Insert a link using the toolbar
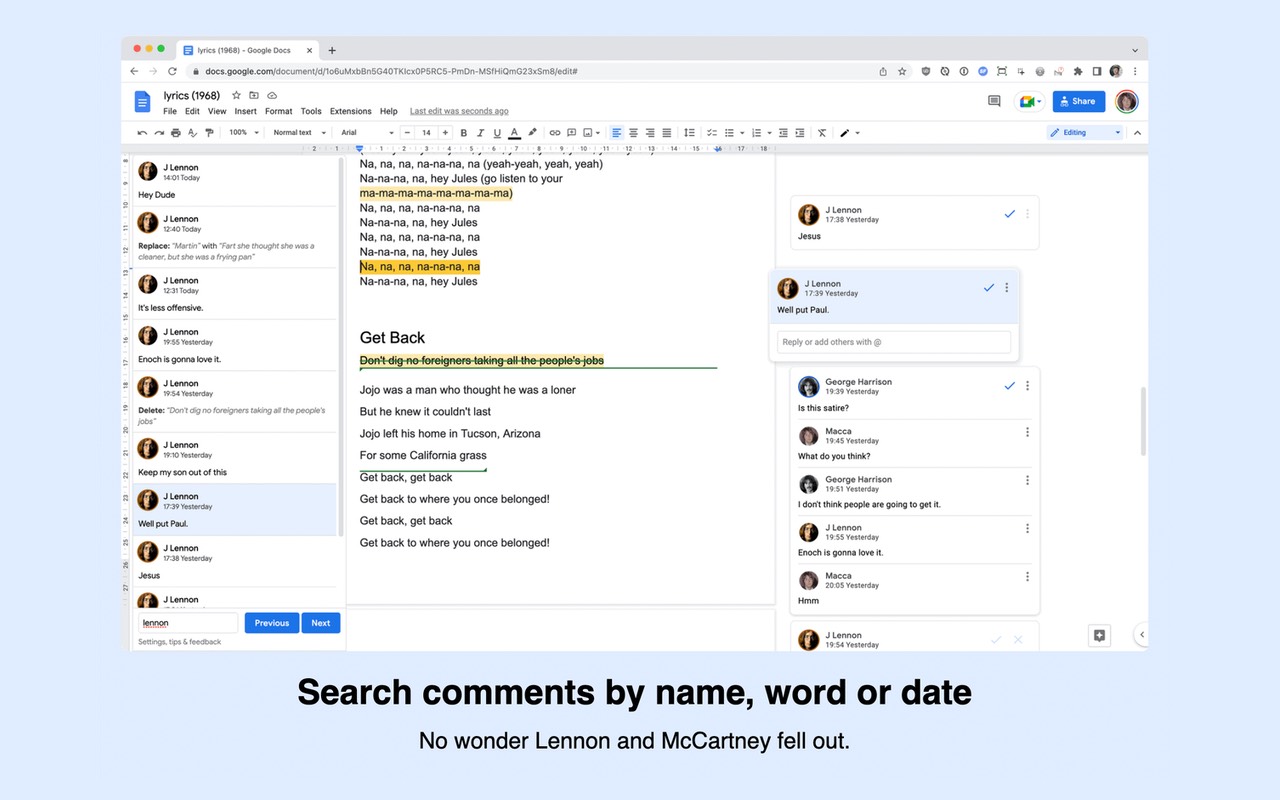Viewport: 1280px width, 800px height. (x=555, y=132)
